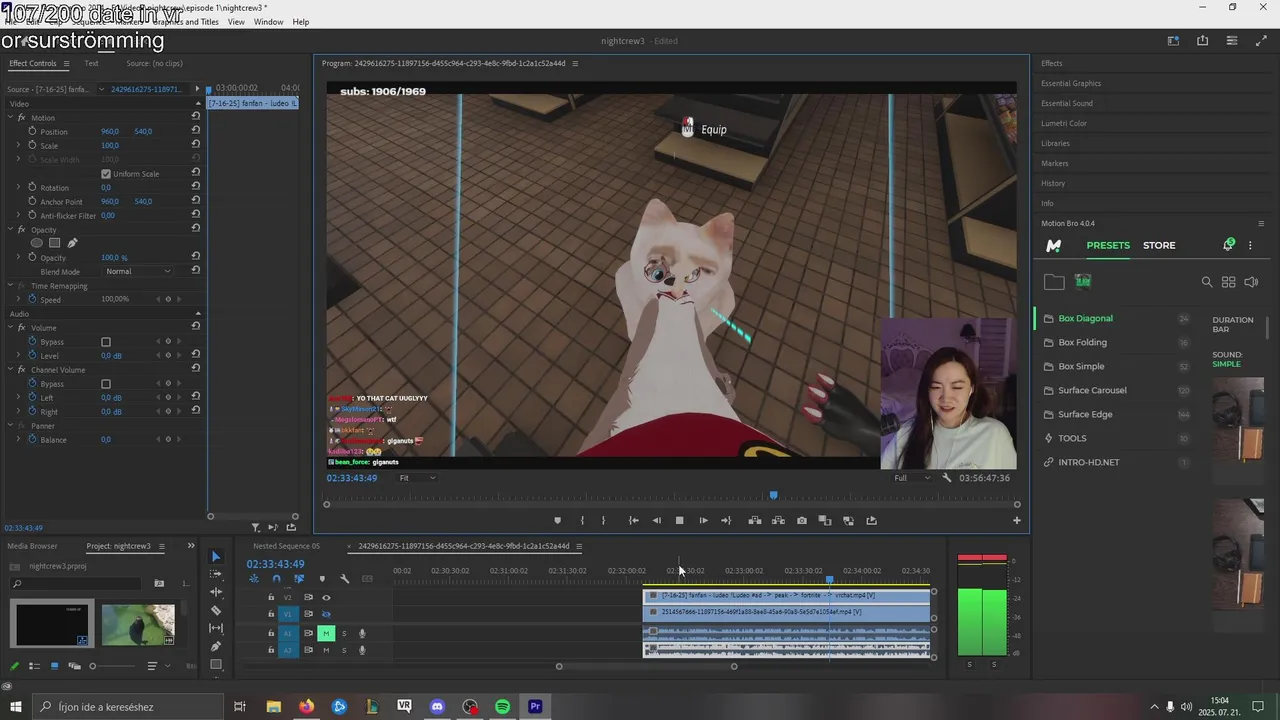1280x720 pixels.
Task: Toggle timeline snapping magnet
Action: pos(276,579)
